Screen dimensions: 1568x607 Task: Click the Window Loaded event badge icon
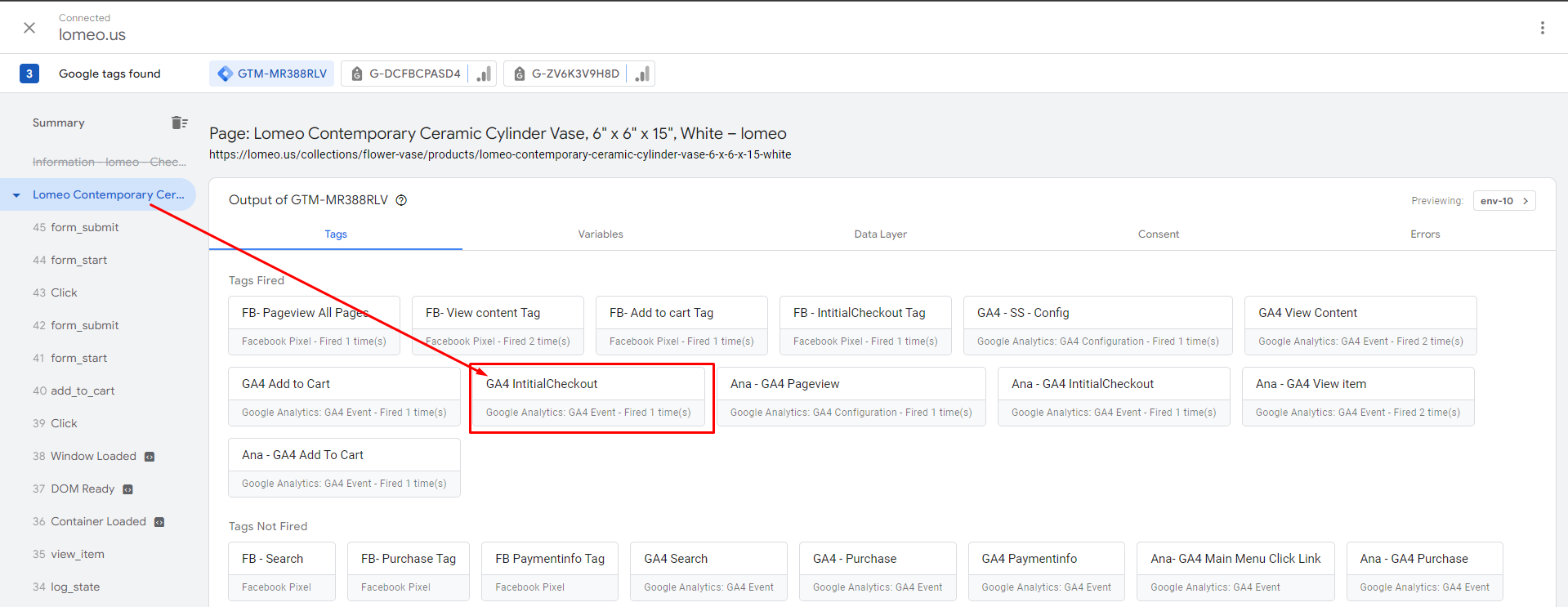pos(150,457)
